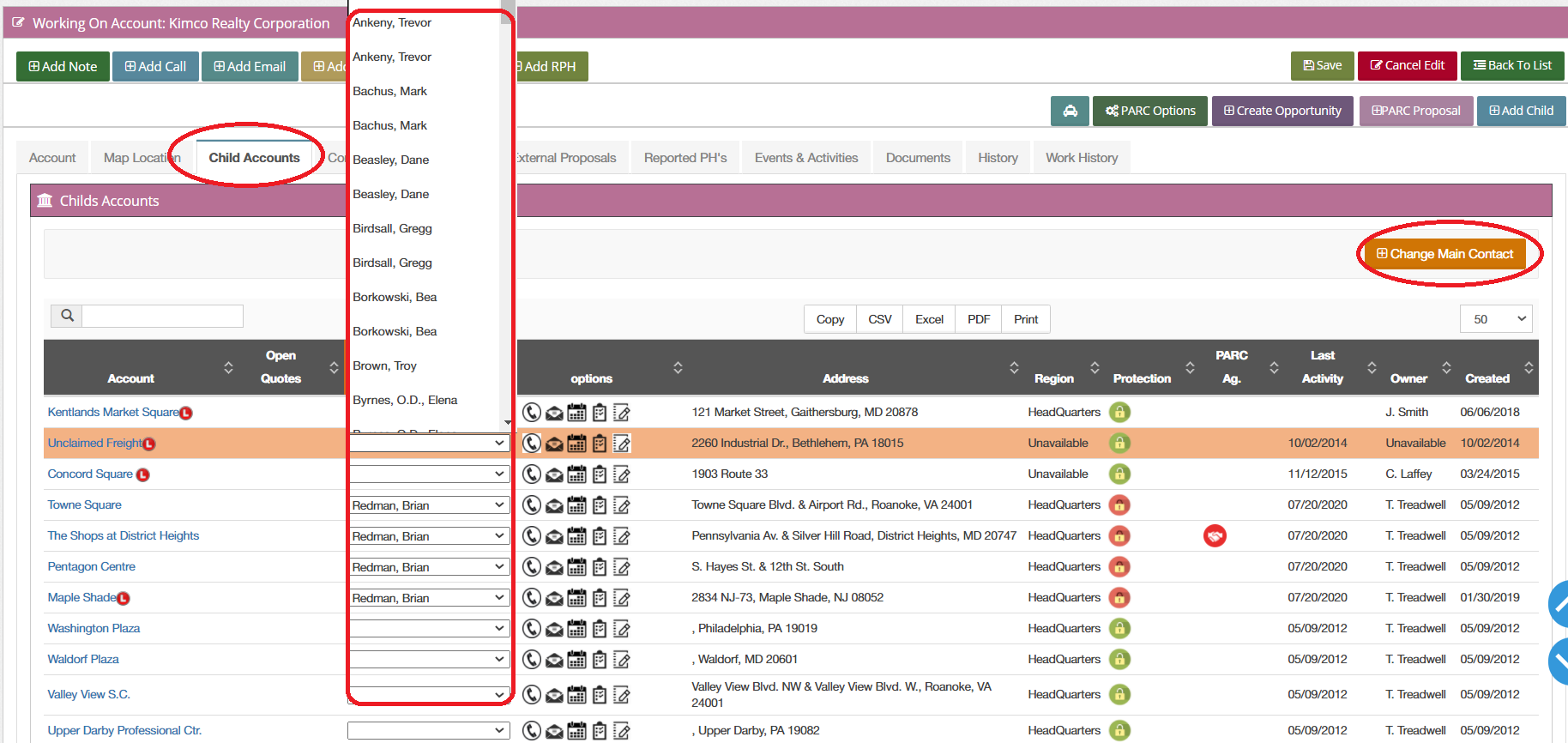The height and width of the screenshot is (743, 1568).
Task: Click the clipboard icon in Unclaimed Freight row
Action: [x=600, y=444]
